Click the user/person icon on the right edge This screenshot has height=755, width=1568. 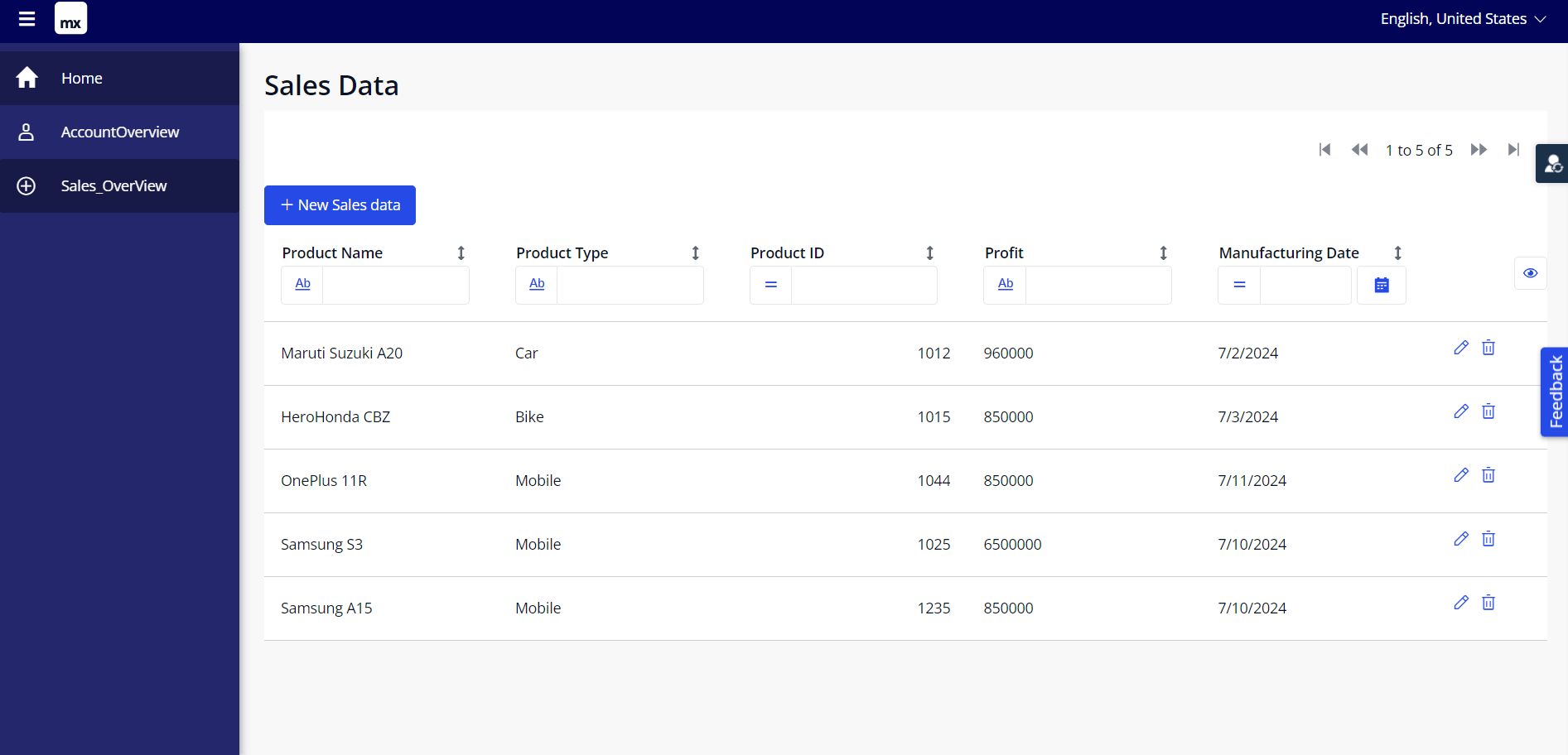coord(1553,163)
